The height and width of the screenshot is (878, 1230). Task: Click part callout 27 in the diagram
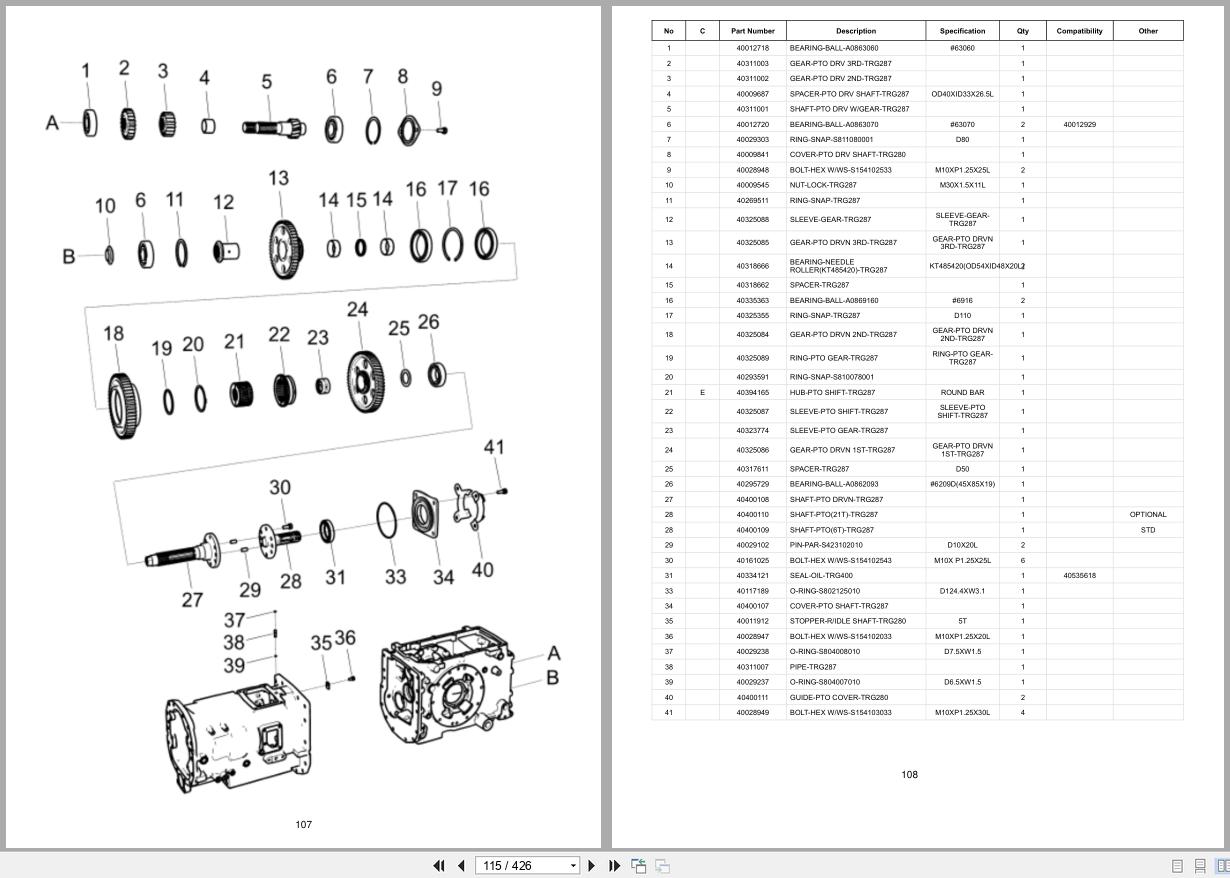click(x=192, y=600)
